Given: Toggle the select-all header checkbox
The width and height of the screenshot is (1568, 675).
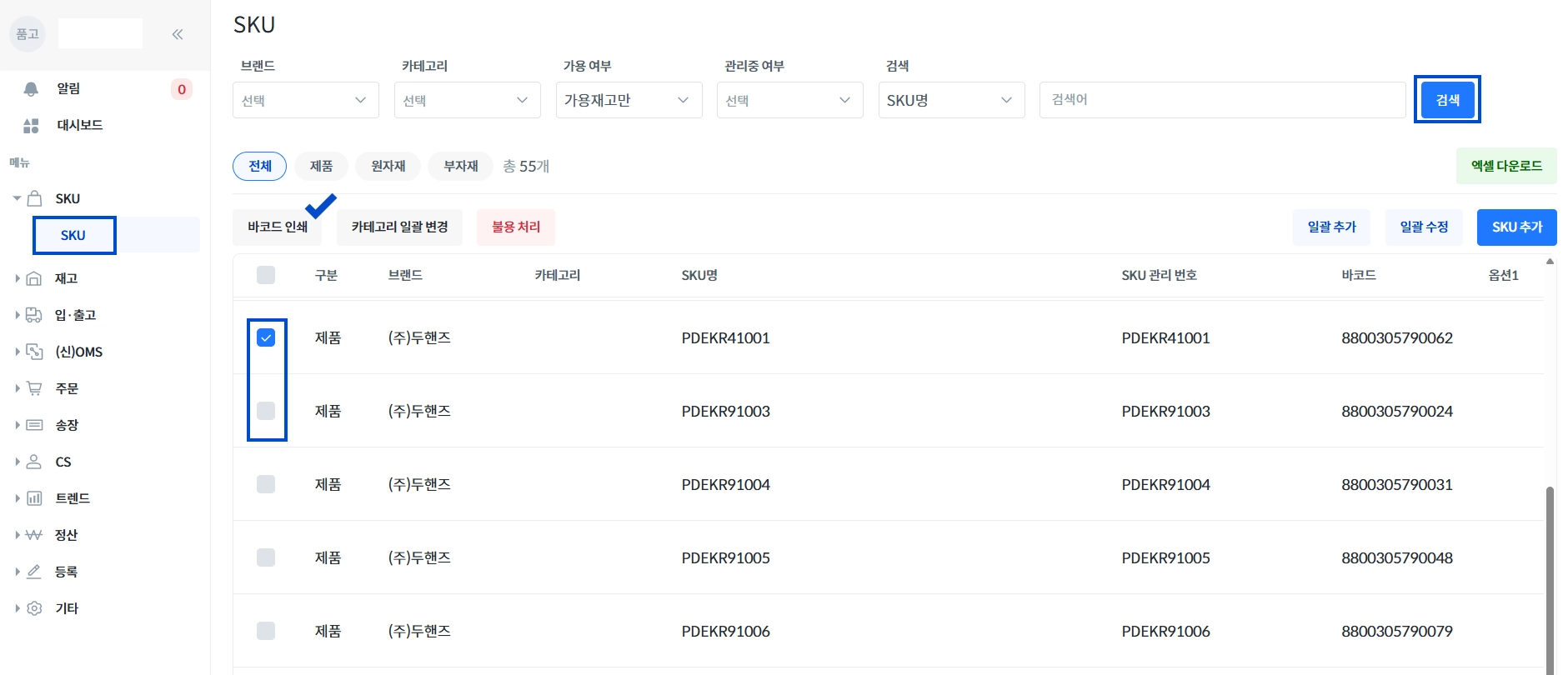Looking at the screenshot, I should point(266,275).
